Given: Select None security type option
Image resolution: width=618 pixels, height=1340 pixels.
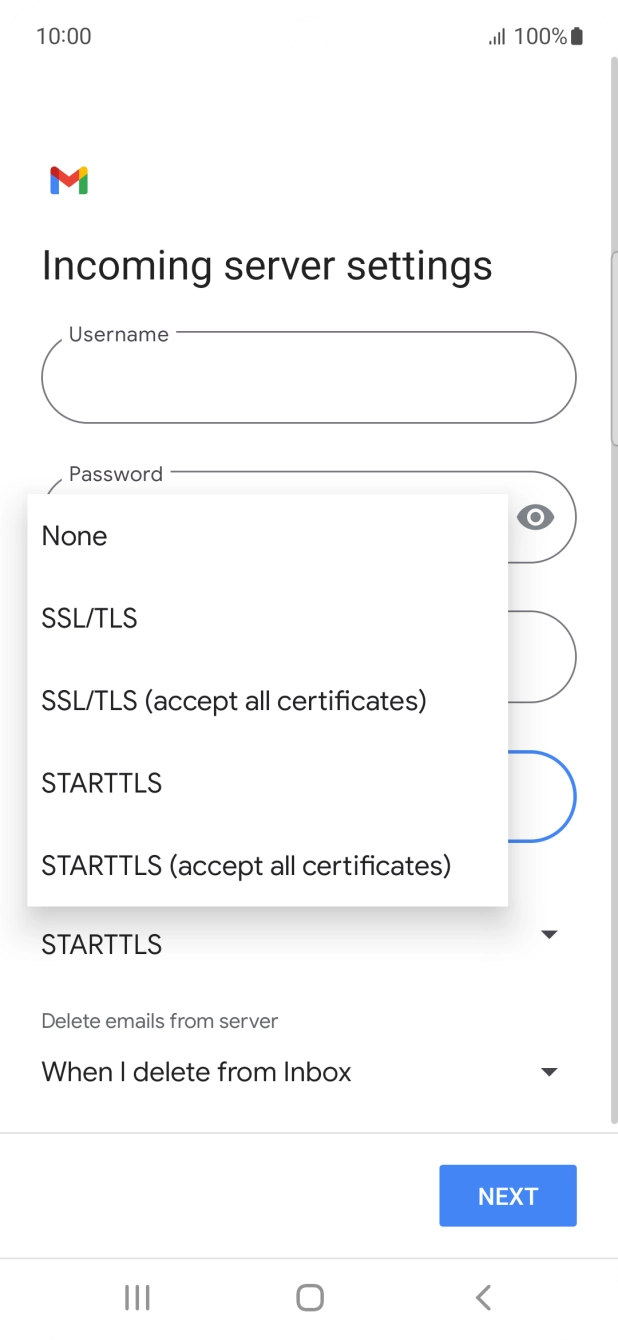Looking at the screenshot, I should 75,536.
